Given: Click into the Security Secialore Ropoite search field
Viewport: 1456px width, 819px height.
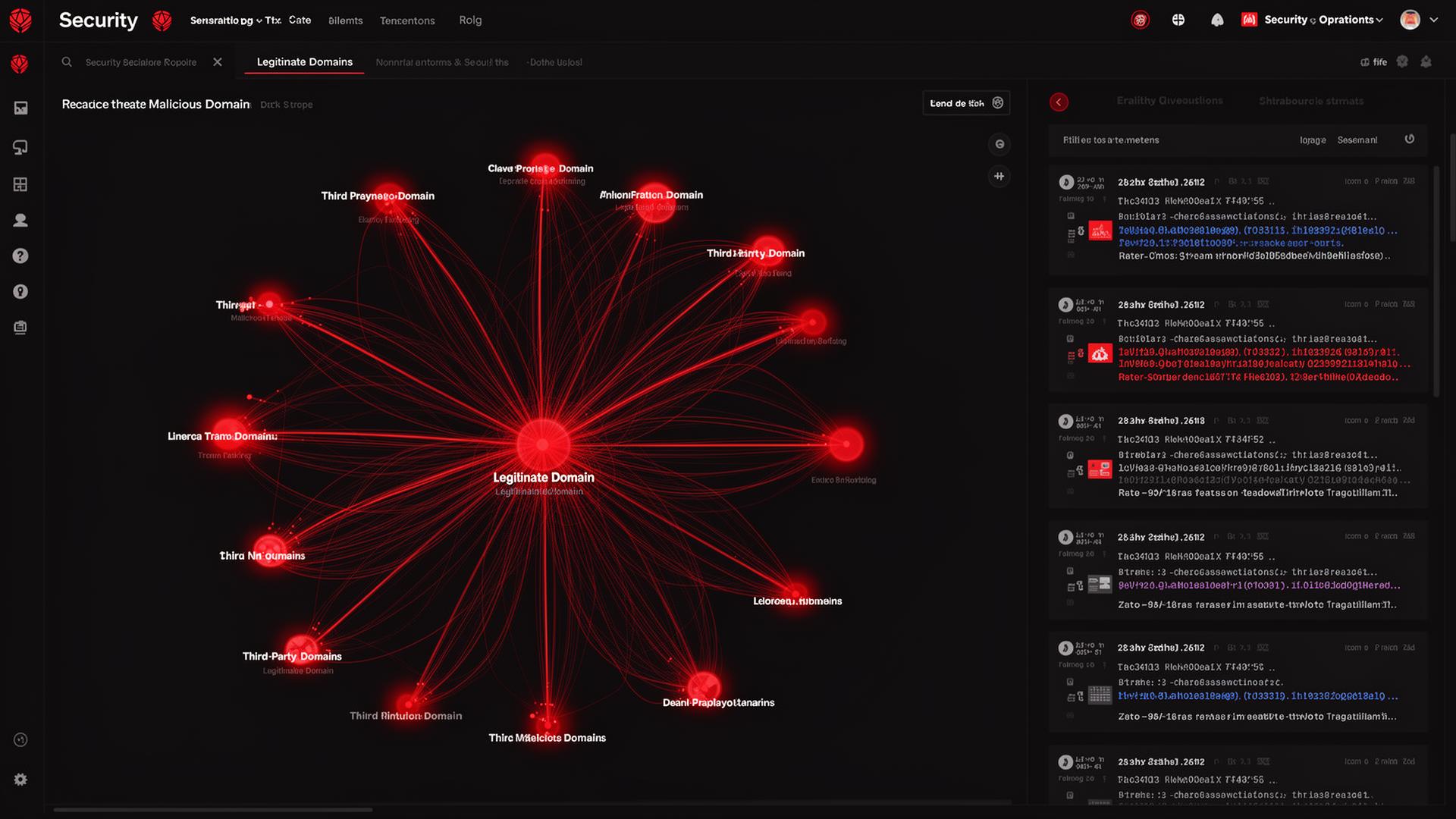Looking at the screenshot, I should coord(141,62).
